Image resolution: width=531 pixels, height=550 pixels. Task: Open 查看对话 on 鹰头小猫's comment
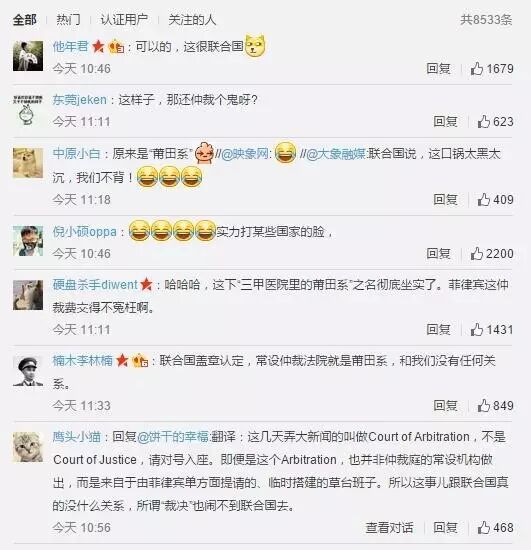pos(389,528)
